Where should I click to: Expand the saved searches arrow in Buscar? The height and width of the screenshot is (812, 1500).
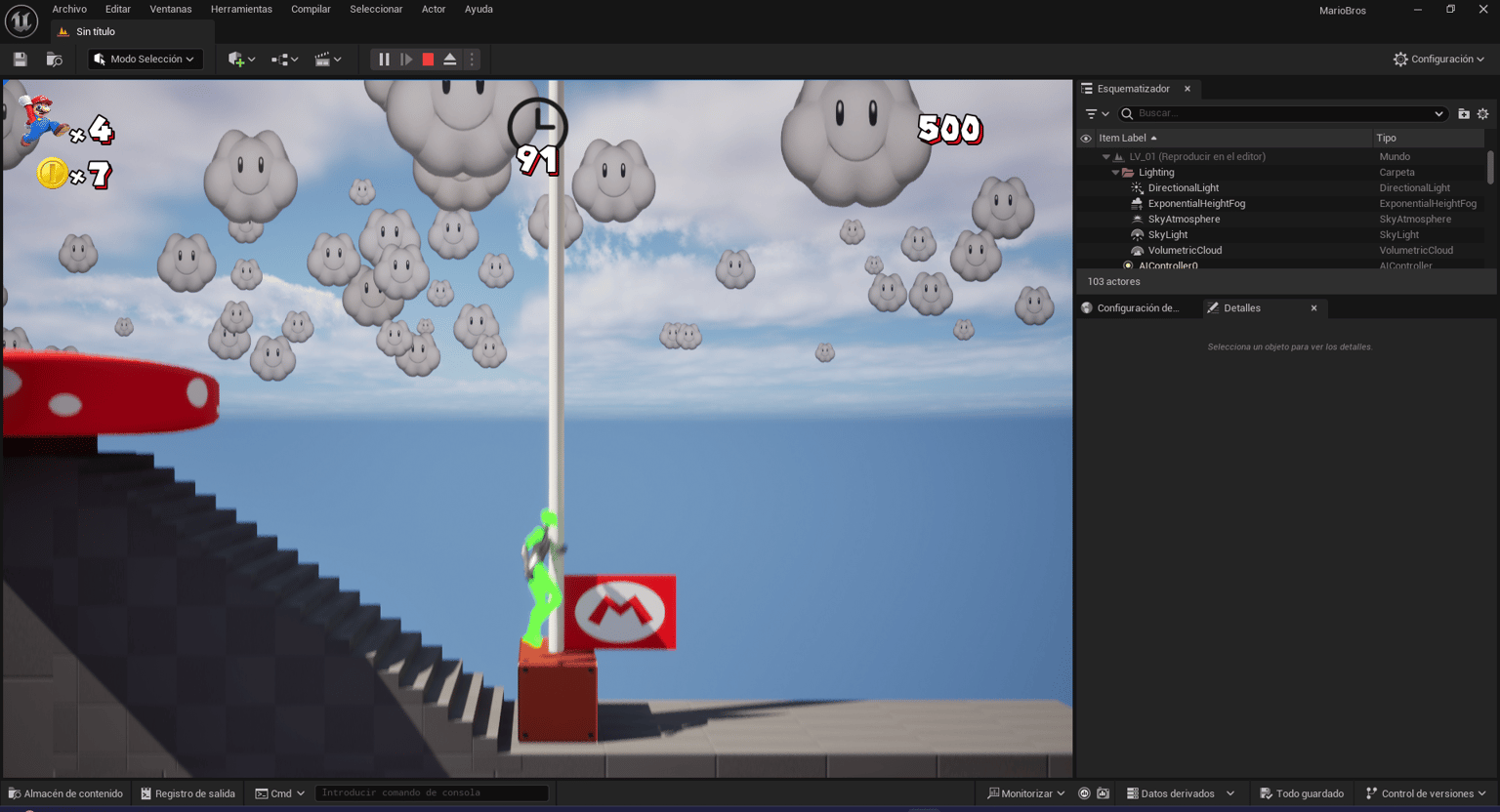[1438, 114]
